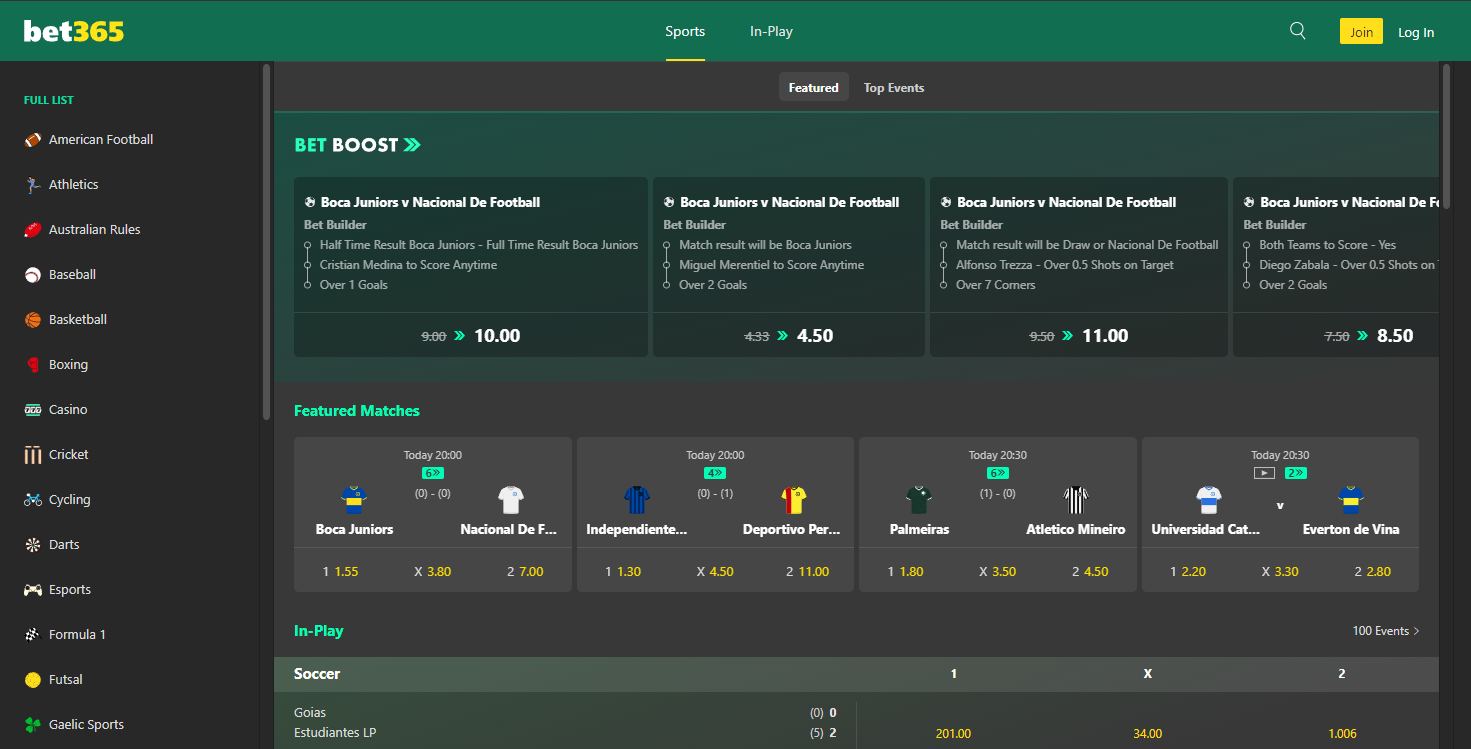Screen dimensions: 1471x749
Task: Open Goias v Estudiantes LP match
Action: (x=565, y=723)
